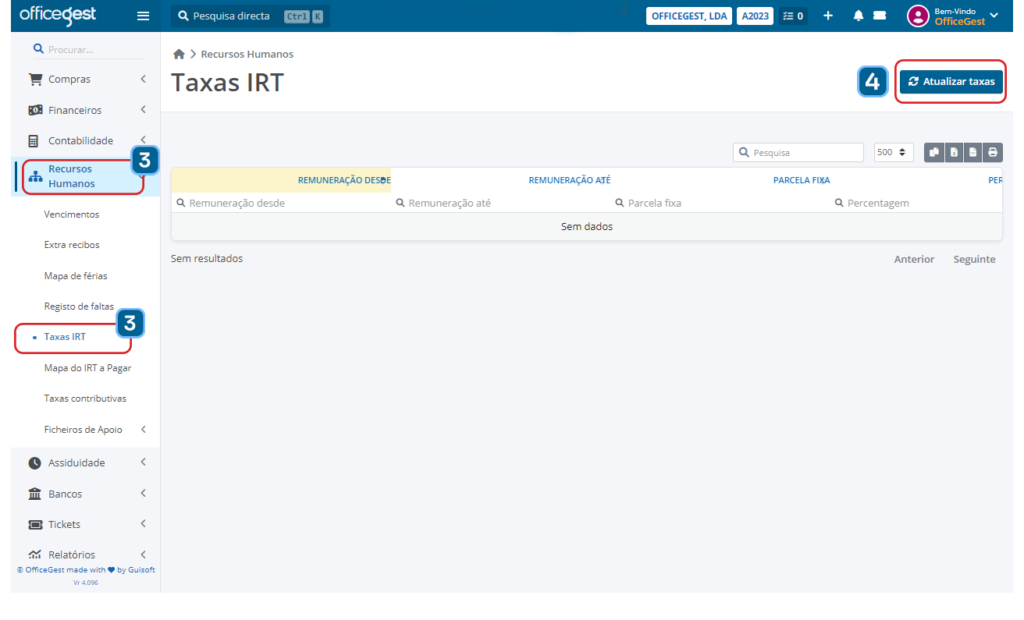
Task: Click the second file export icon
Action: (953, 152)
